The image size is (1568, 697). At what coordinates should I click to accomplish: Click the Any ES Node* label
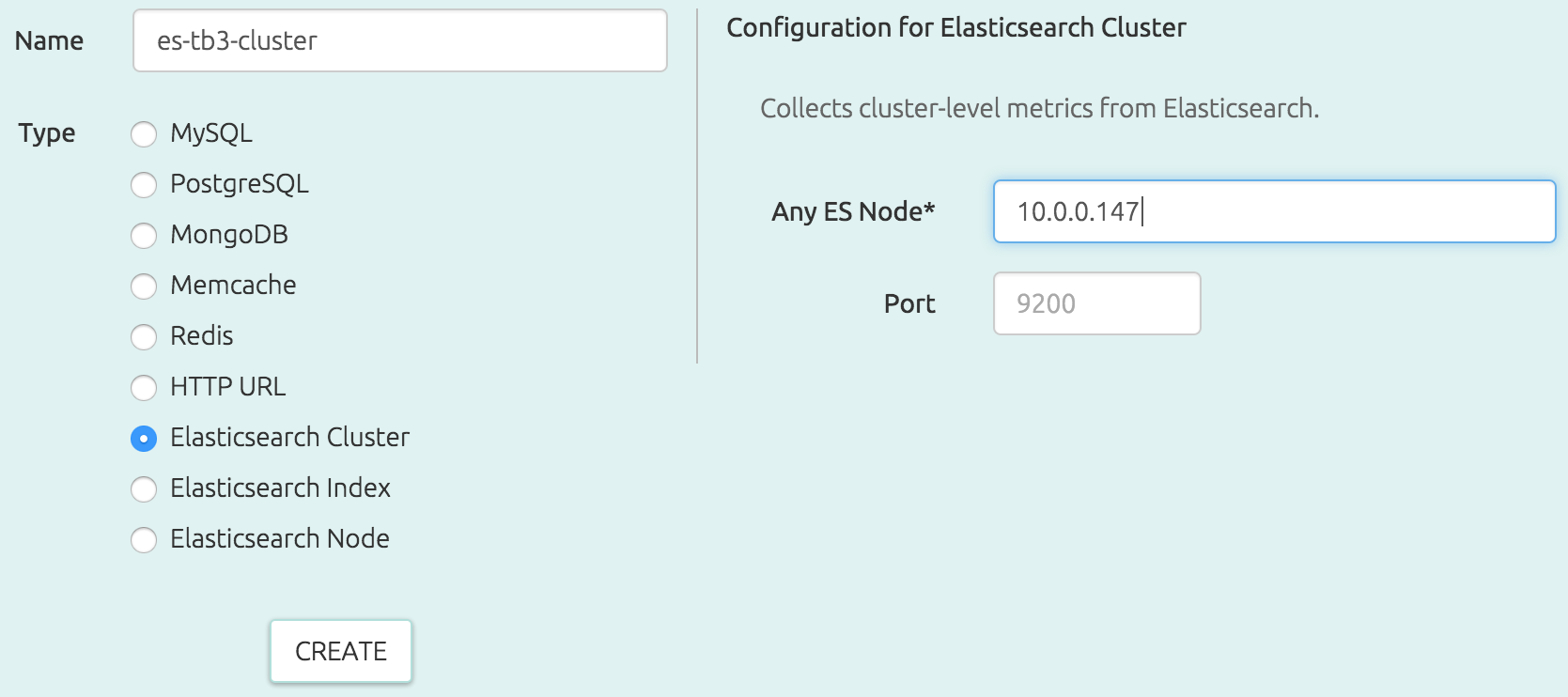click(x=853, y=211)
